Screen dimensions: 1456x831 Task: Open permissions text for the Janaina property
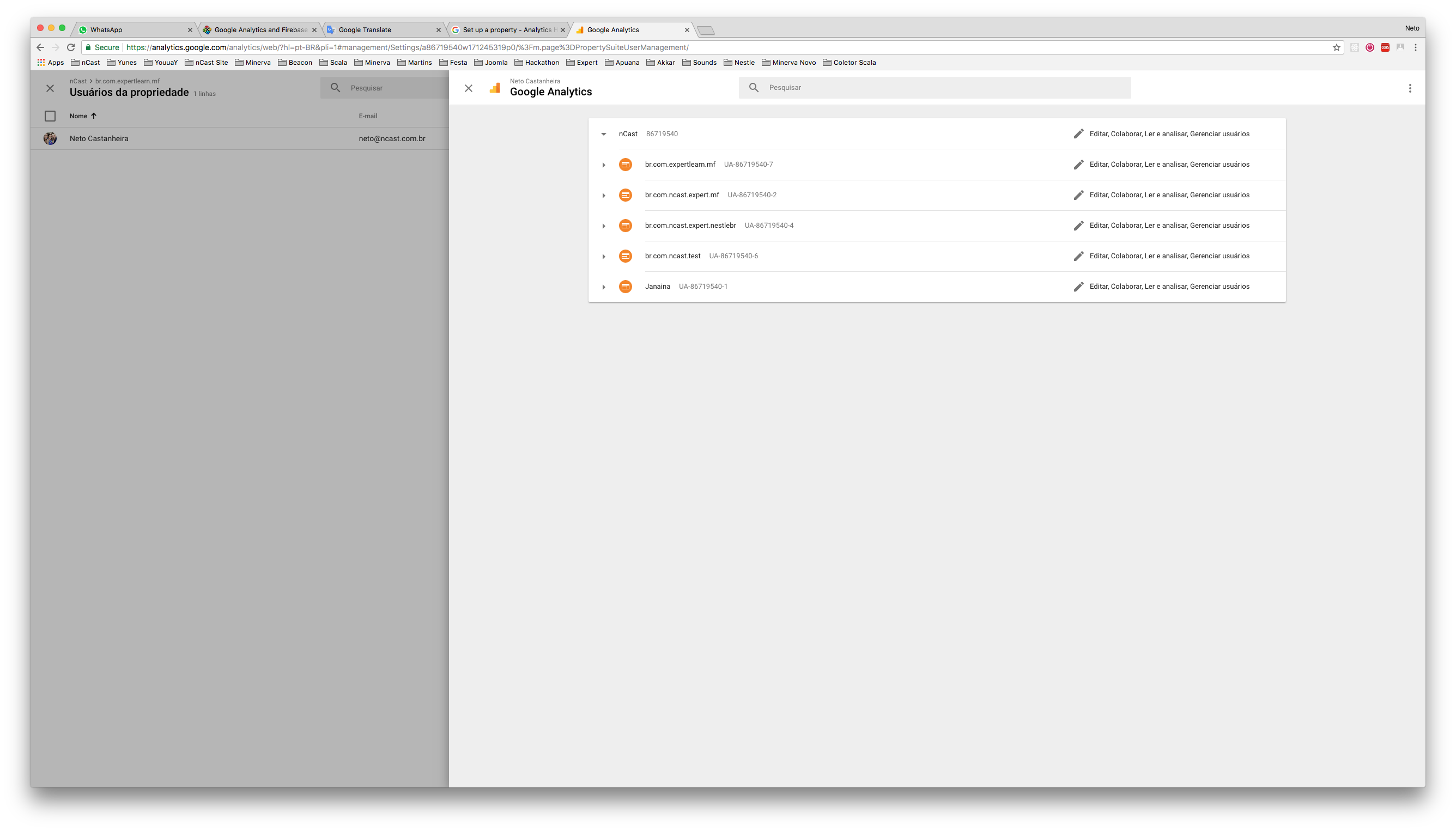(x=1168, y=287)
